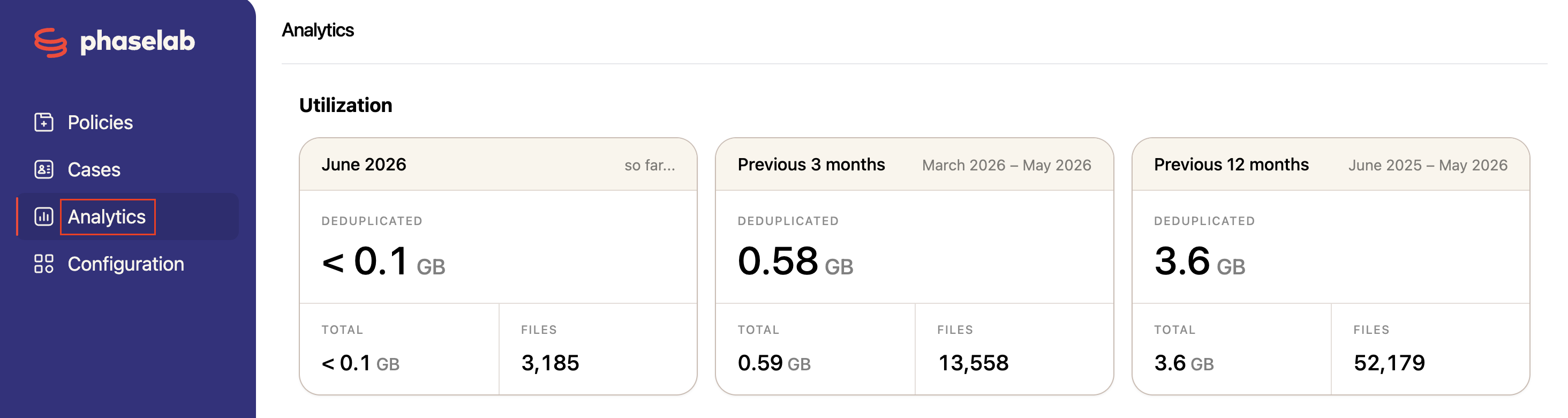Click the phaselab brand name
The height and width of the screenshot is (418, 1568).
pos(138,42)
